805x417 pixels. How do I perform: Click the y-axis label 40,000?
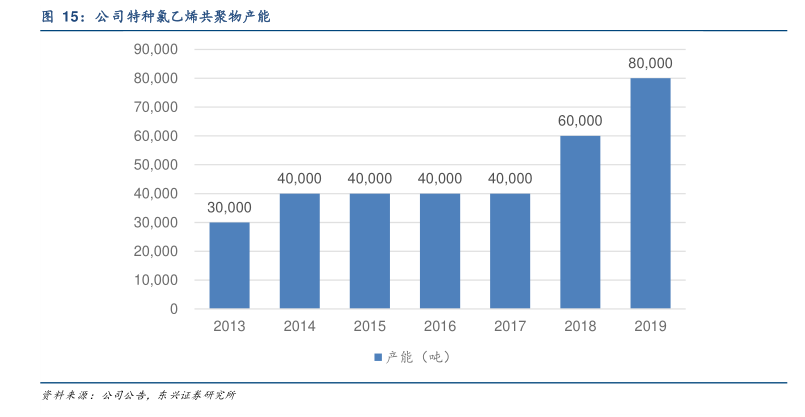click(x=156, y=194)
